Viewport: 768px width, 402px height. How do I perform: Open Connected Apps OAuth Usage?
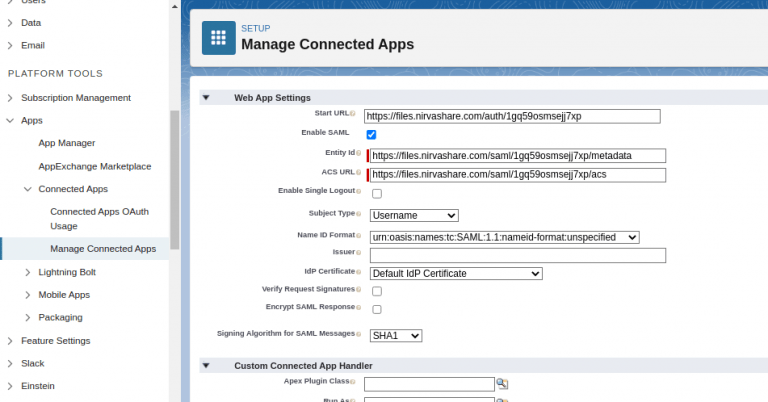coord(99,219)
